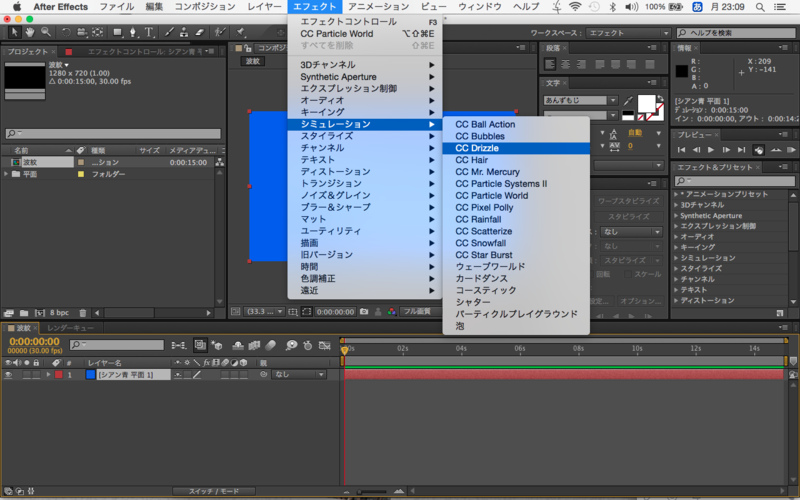Click the white fill color swatch in Character panel

(646, 104)
